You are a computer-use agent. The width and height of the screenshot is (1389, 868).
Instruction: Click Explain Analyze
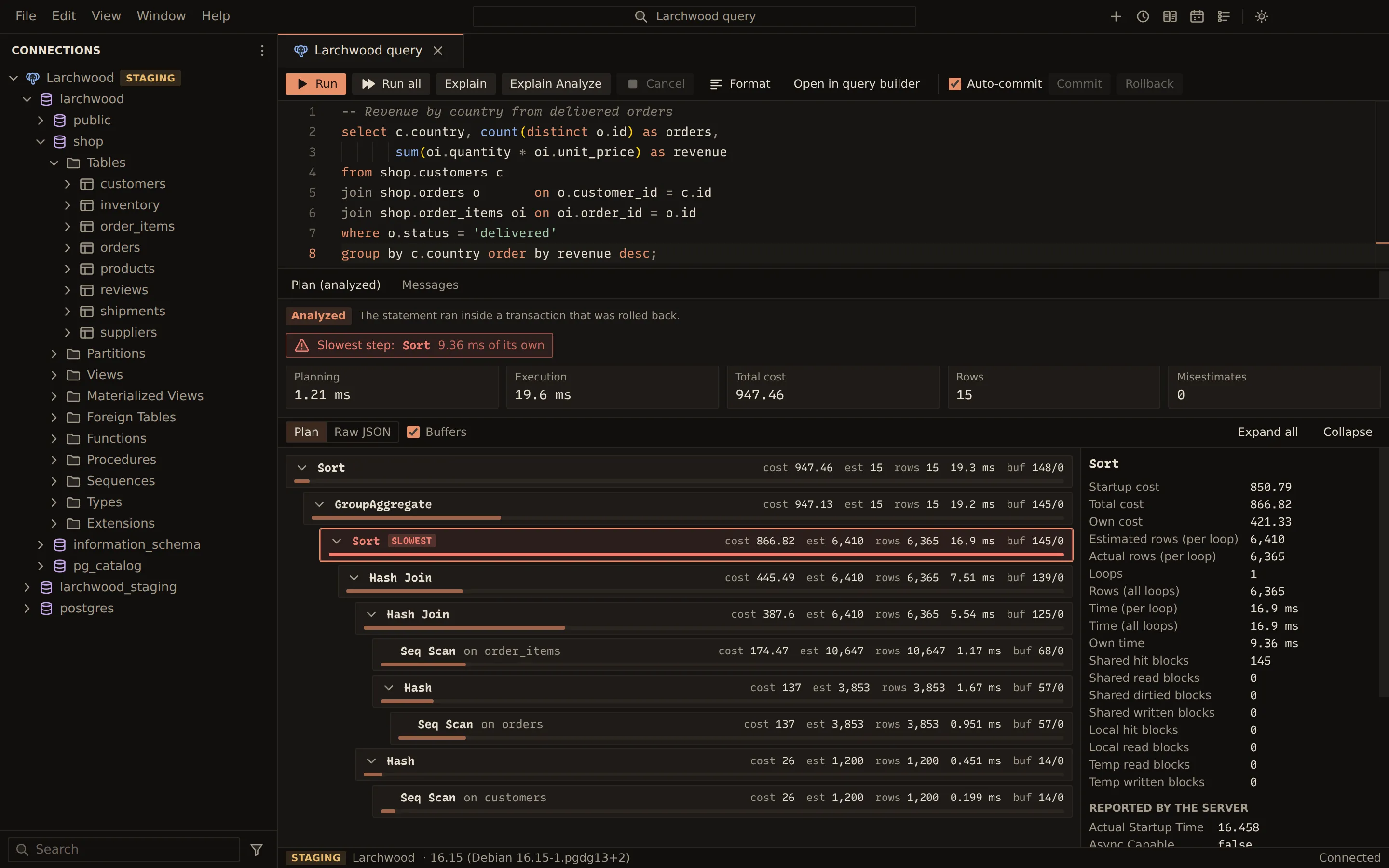tap(555, 84)
